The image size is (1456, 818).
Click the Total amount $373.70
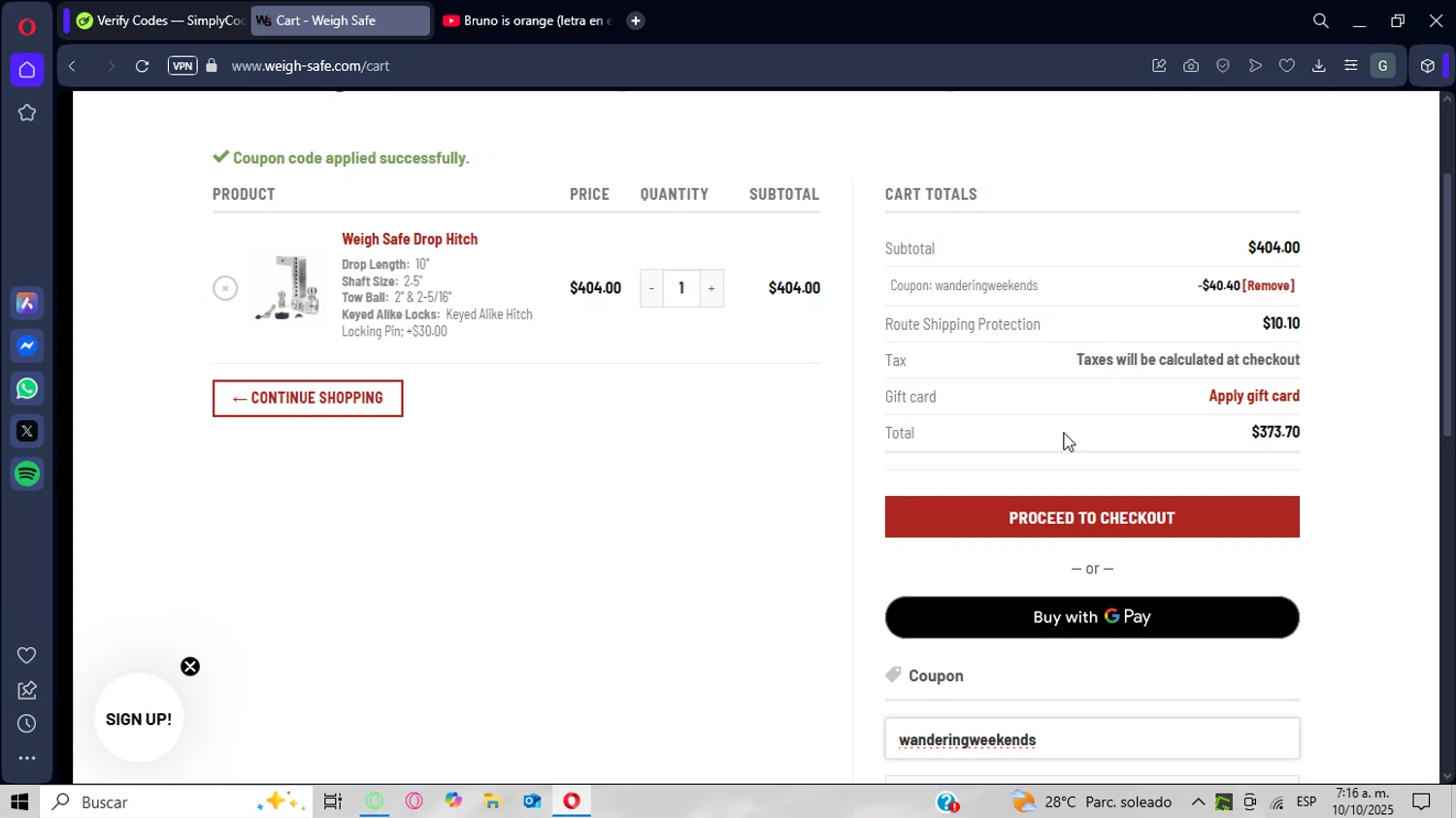(x=1275, y=433)
